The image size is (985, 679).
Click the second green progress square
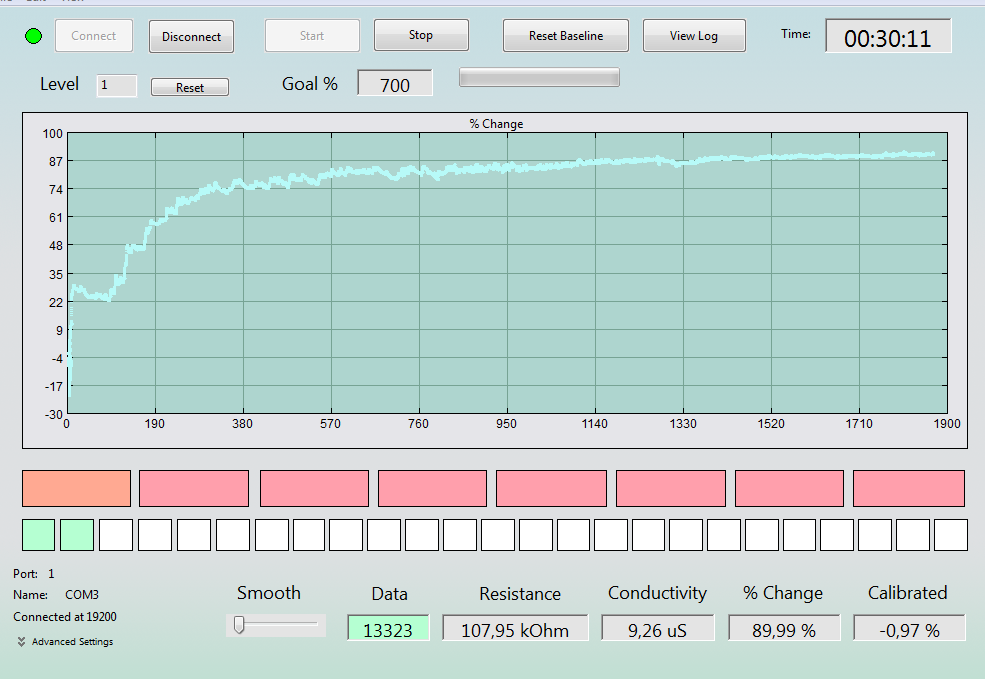(x=77, y=535)
